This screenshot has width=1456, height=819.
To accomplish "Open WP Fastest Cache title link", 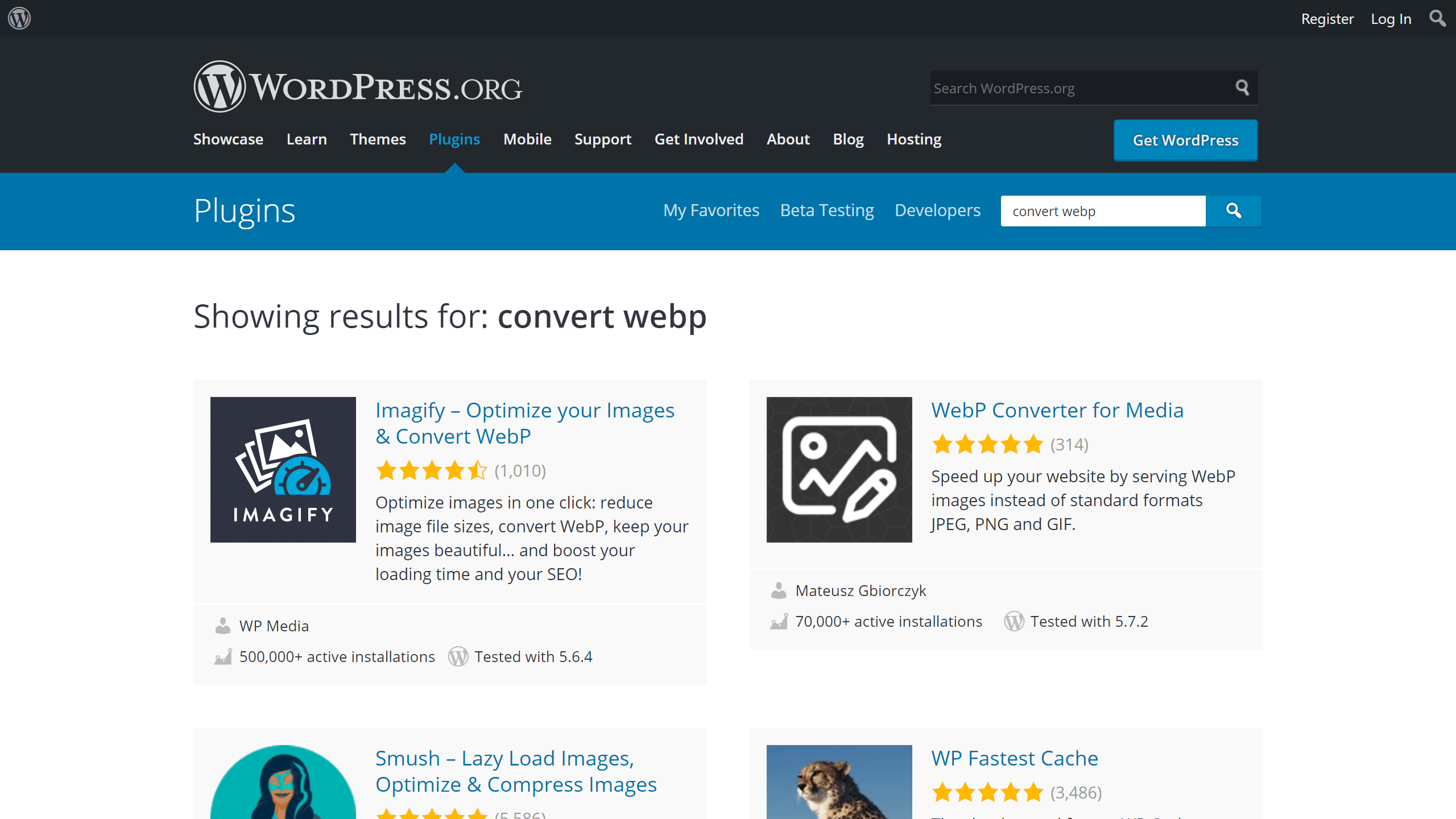I will tap(1015, 758).
